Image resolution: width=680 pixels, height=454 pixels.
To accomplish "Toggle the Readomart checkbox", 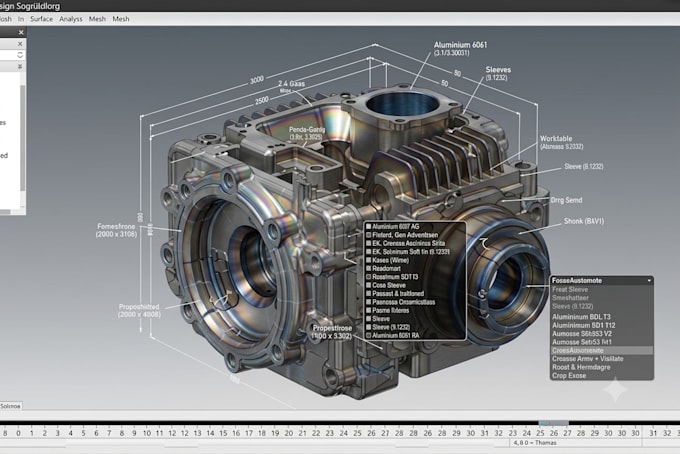I will pos(369,268).
